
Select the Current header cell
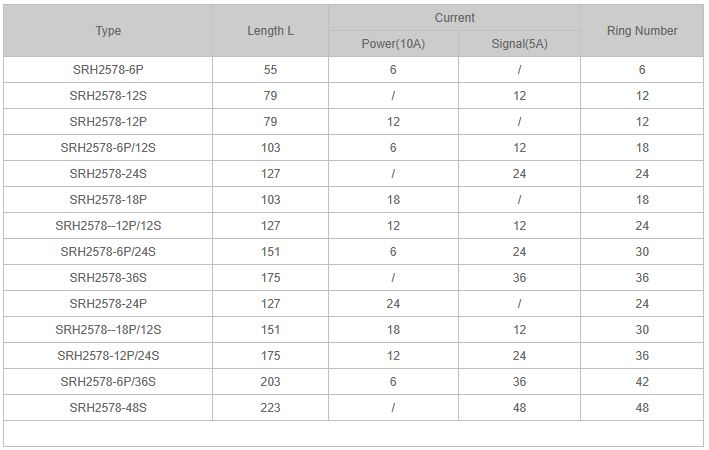pyautogui.click(x=454, y=18)
